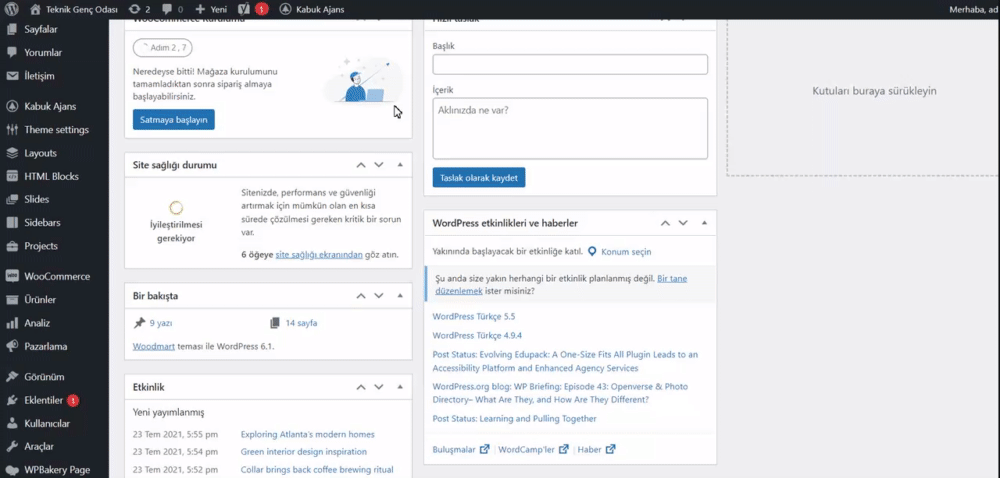1000x478 pixels.
Task: Collapse the Etkinlik panel
Action: 400,387
